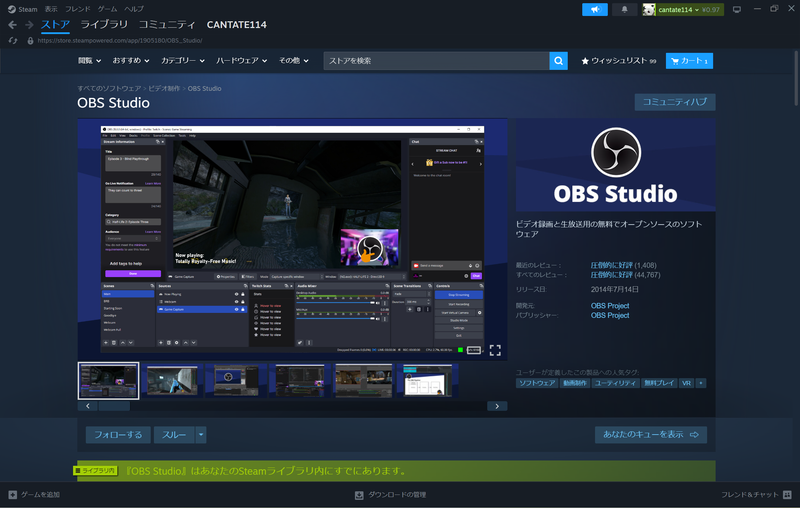Screen dimensions: 800x508
Task: Open the 閲覧 dropdown
Action: pos(89,61)
